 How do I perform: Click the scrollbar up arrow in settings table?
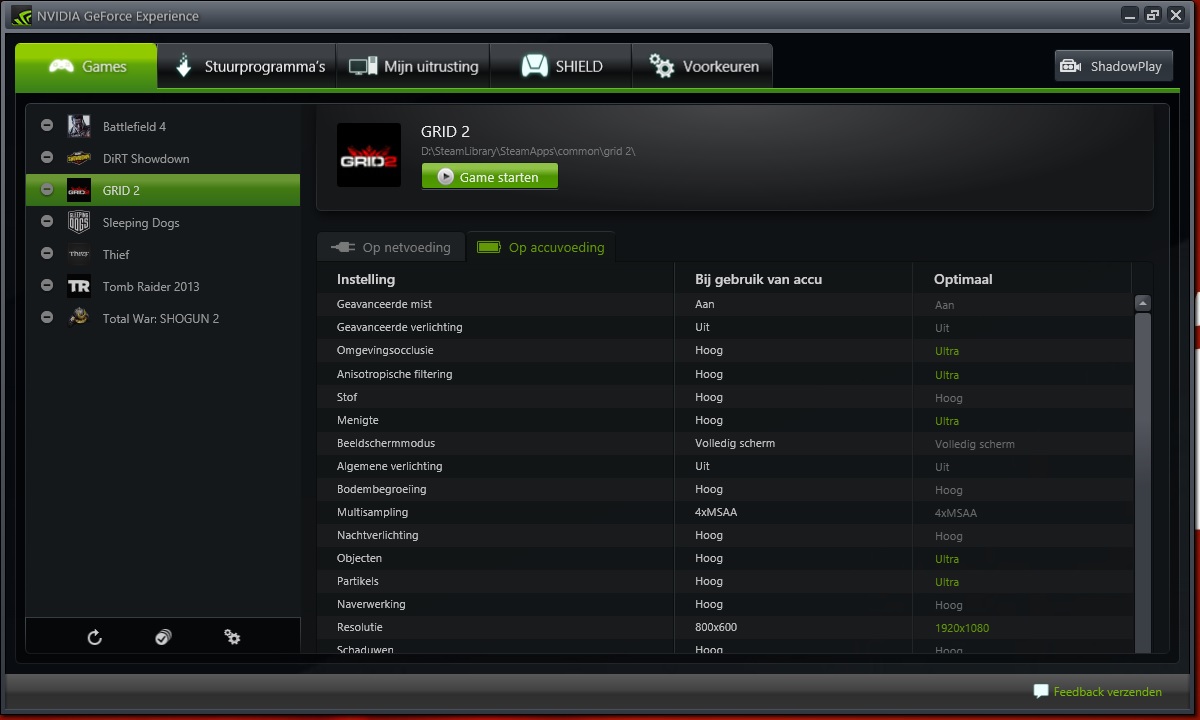point(1143,303)
